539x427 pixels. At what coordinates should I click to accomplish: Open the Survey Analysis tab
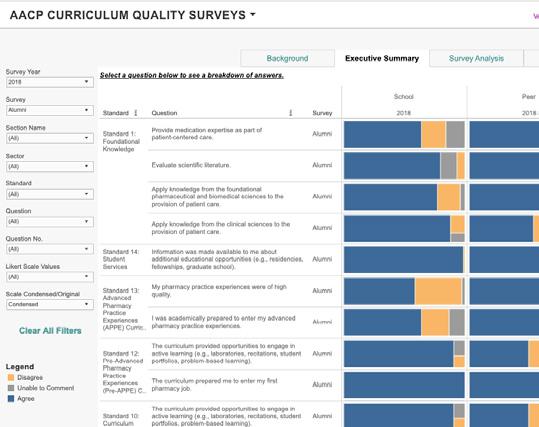pyautogui.click(x=476, y=58)
